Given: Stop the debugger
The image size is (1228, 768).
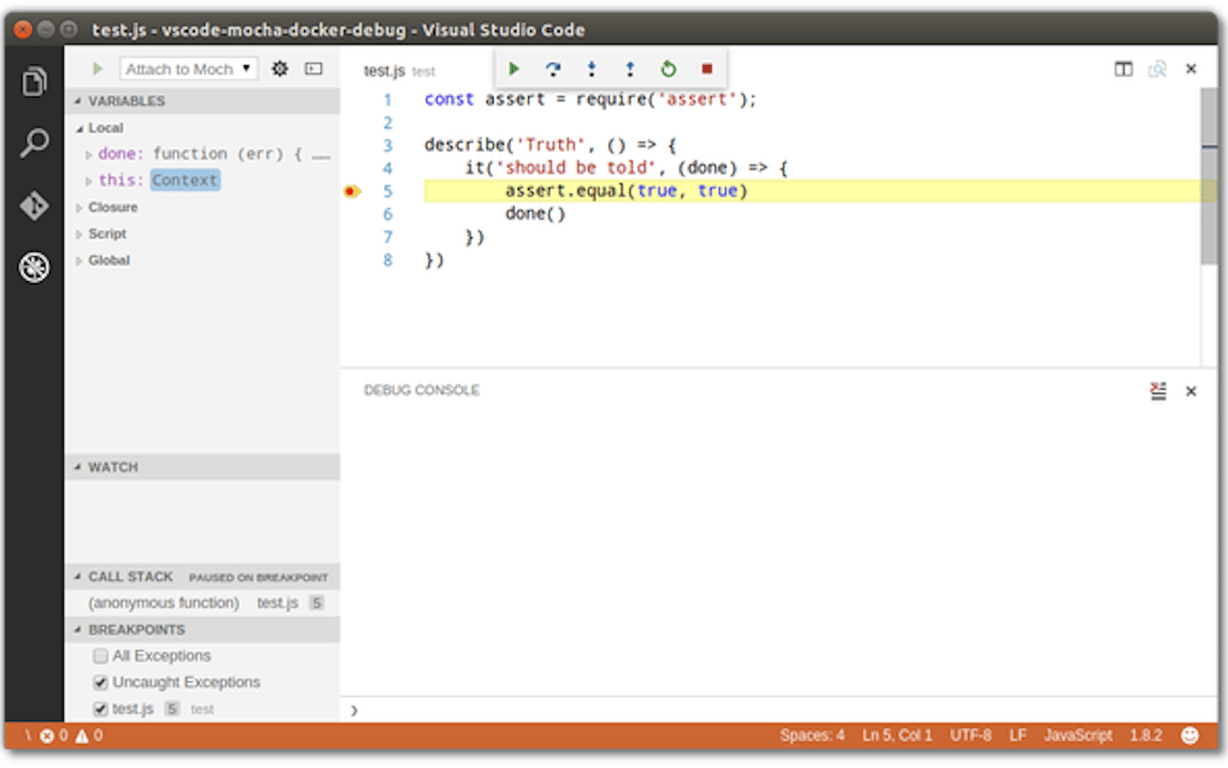Looking at the screenshot, I should [x=706, y=69].
